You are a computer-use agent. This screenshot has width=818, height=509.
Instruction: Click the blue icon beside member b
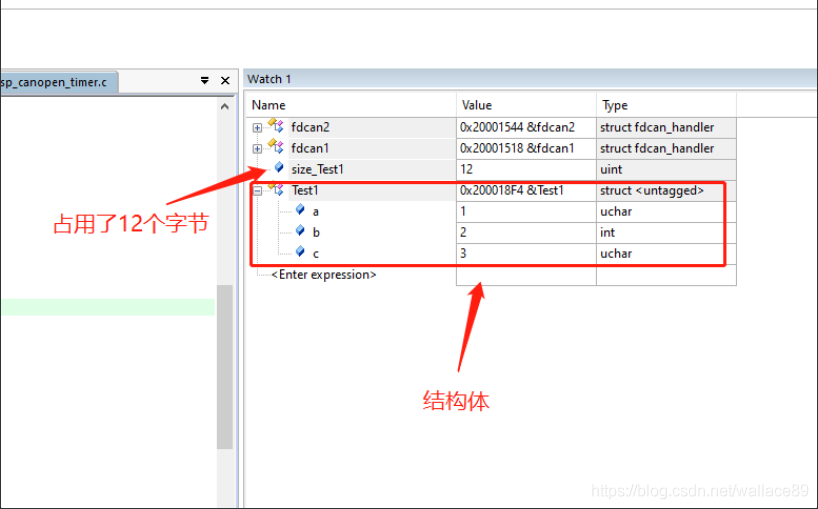(x=300, y=231)
